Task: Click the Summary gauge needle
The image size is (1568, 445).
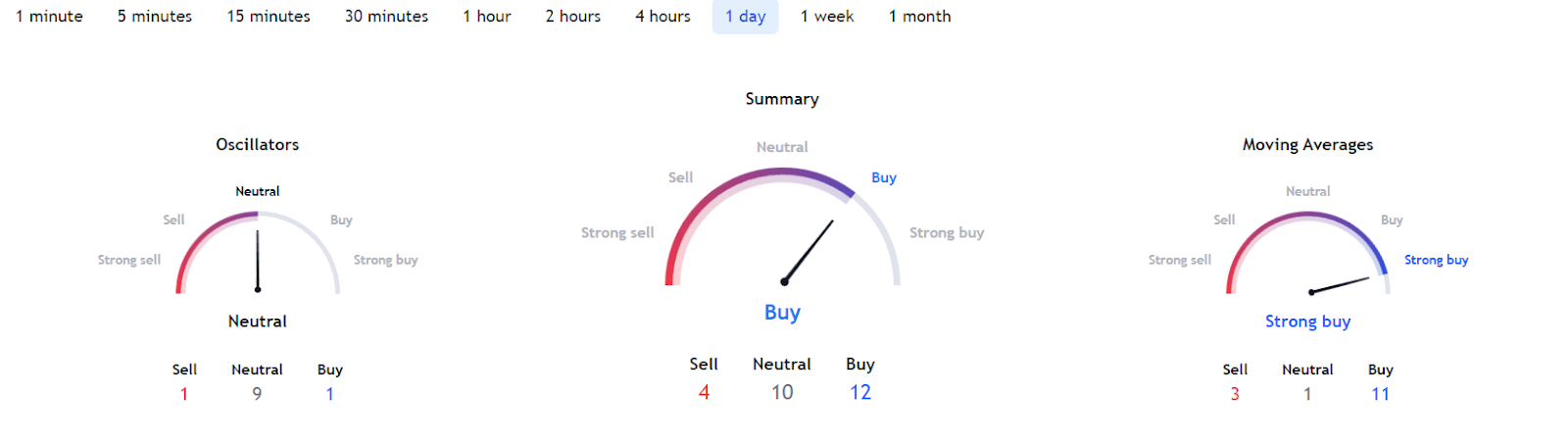Action: coord(808,252)
